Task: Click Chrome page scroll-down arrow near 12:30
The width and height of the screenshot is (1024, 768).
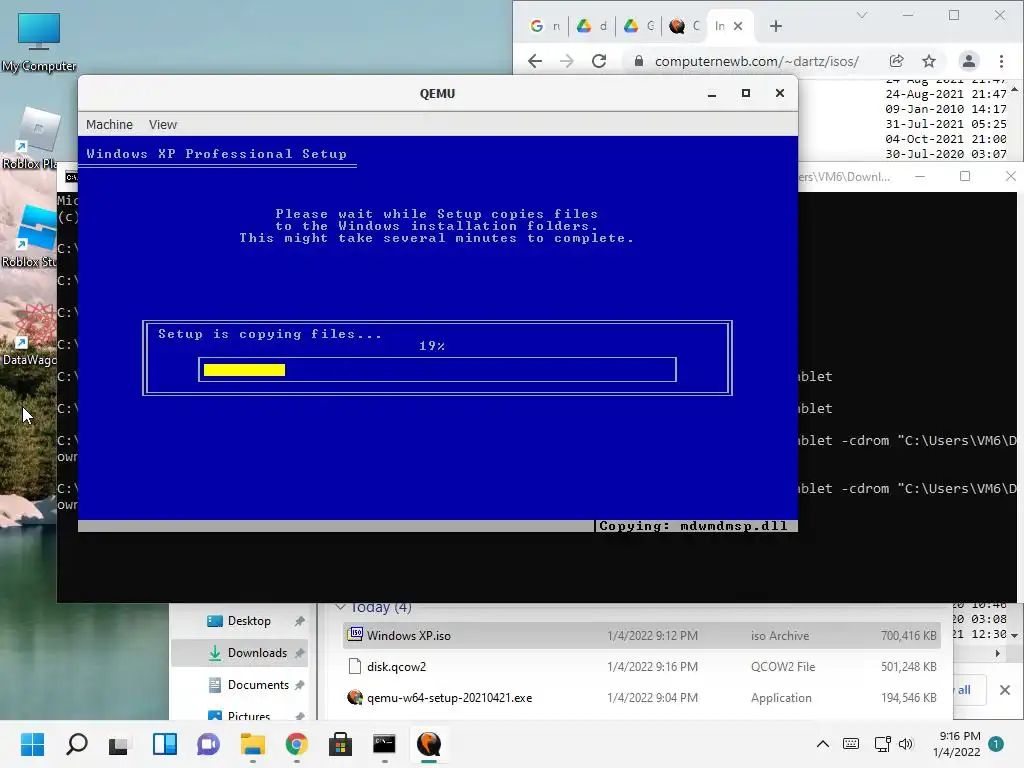Action: click(x=1014, y=635)
